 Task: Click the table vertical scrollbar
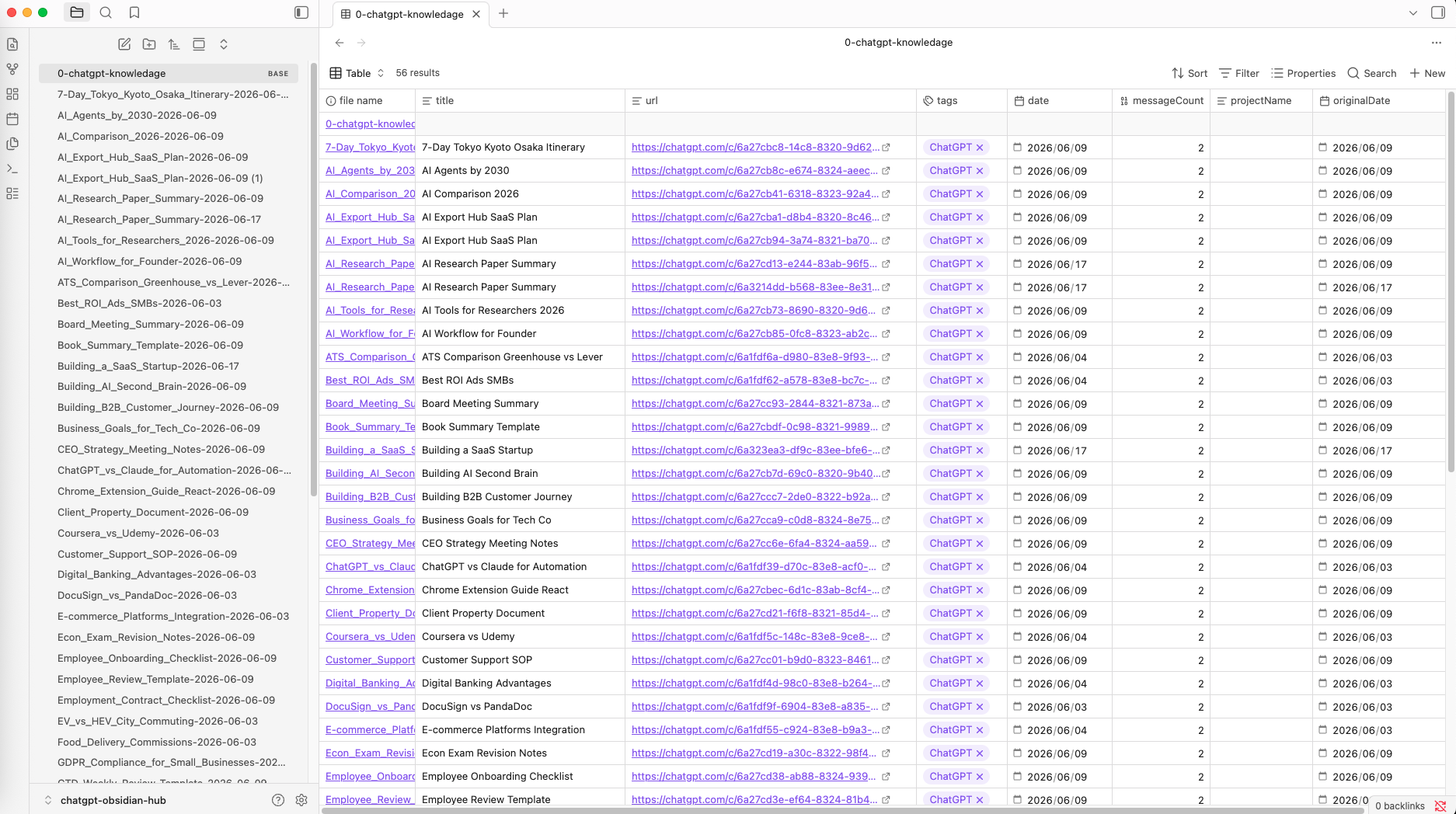[x=1451, y=281]
